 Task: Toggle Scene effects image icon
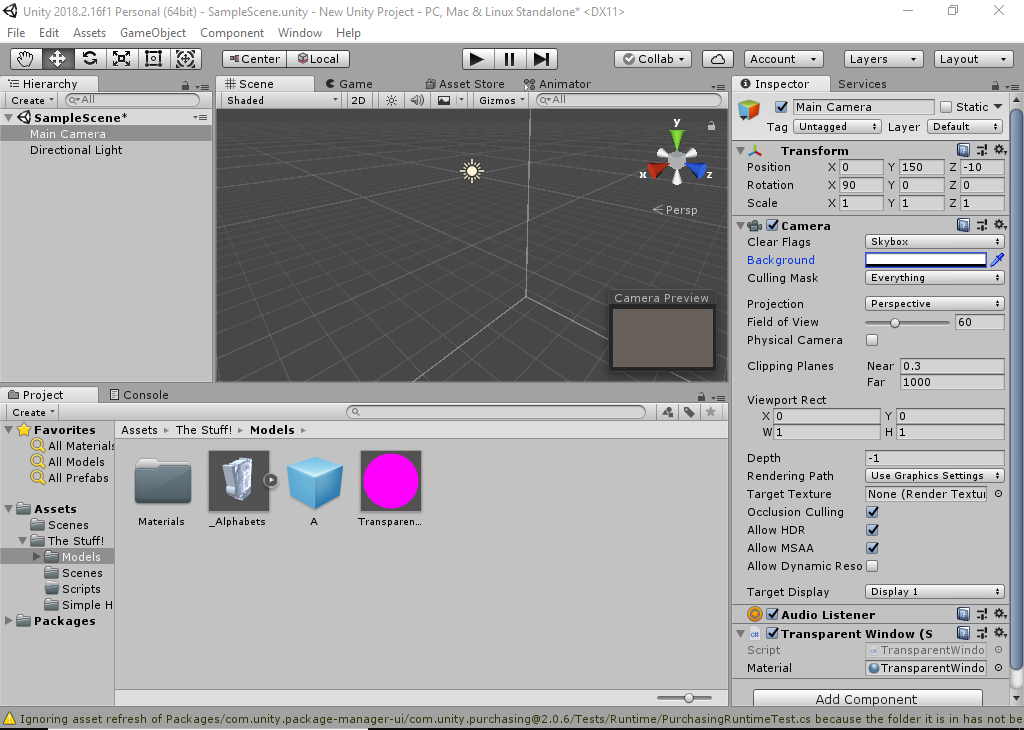pyautogui.click(x=444, y=100)
